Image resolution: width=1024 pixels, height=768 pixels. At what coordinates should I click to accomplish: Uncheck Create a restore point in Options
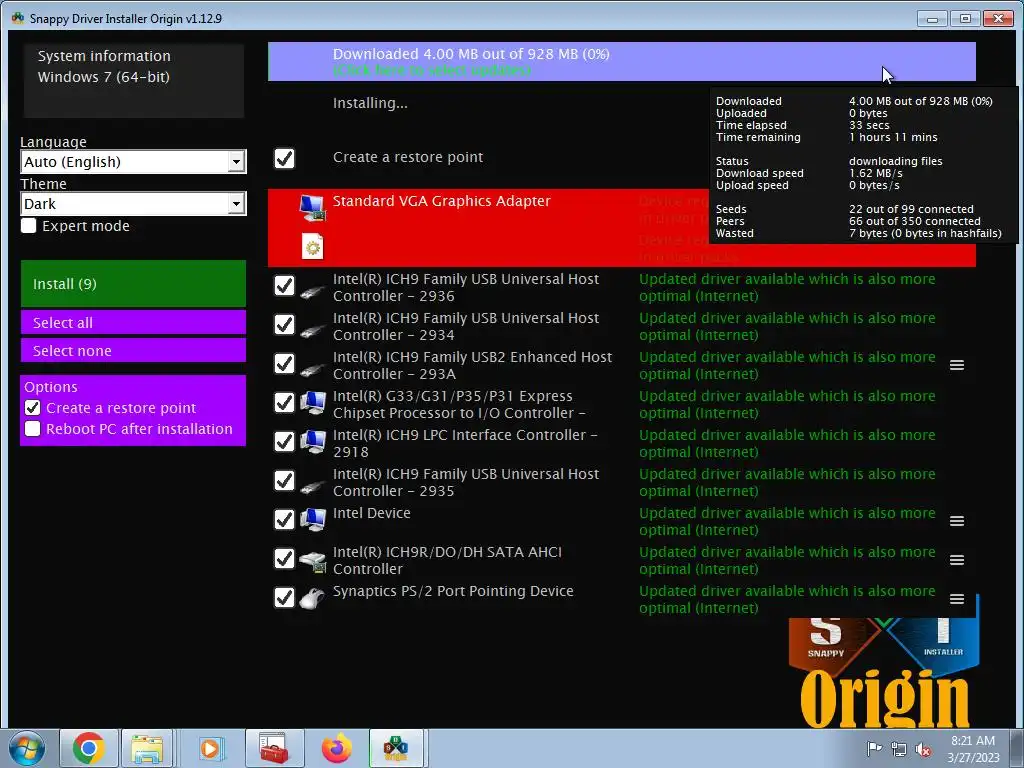[x=33, y=408]
